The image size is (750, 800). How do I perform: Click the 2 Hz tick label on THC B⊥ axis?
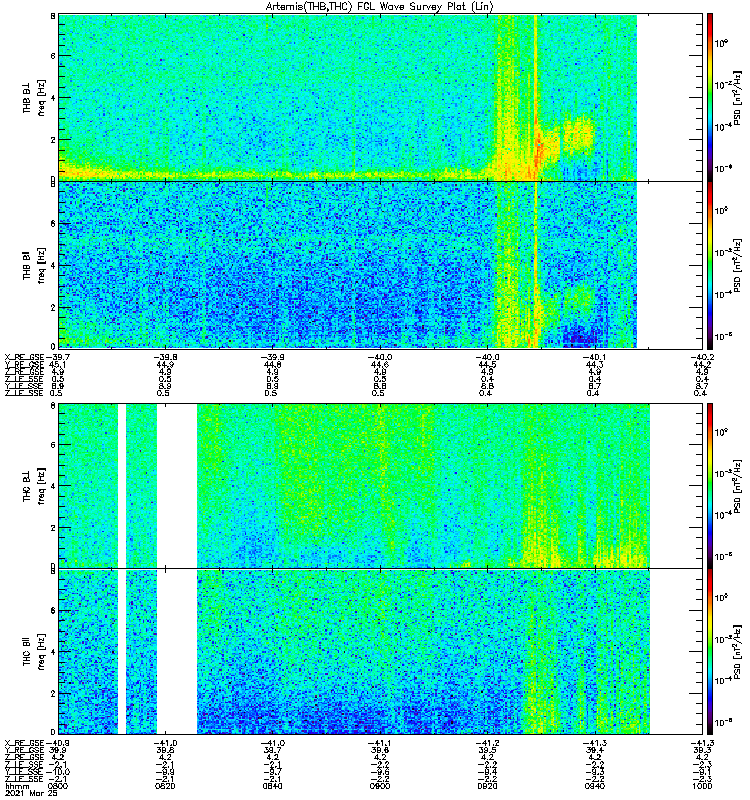[x=53, y=528]
